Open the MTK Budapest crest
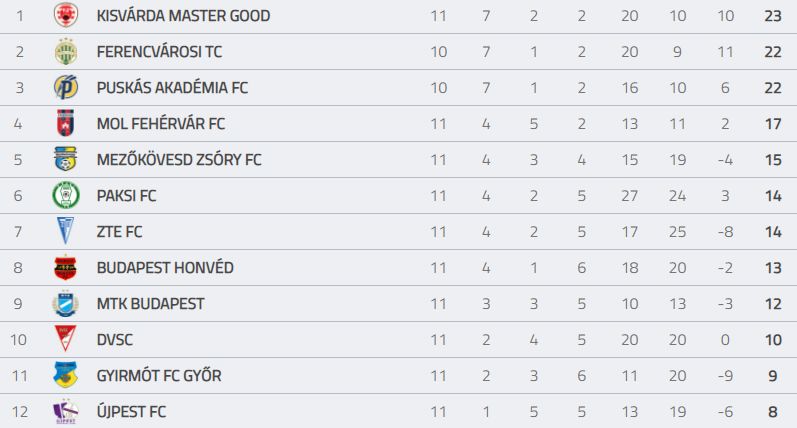The width and height of the screenshot is (797, 428). 66,303
